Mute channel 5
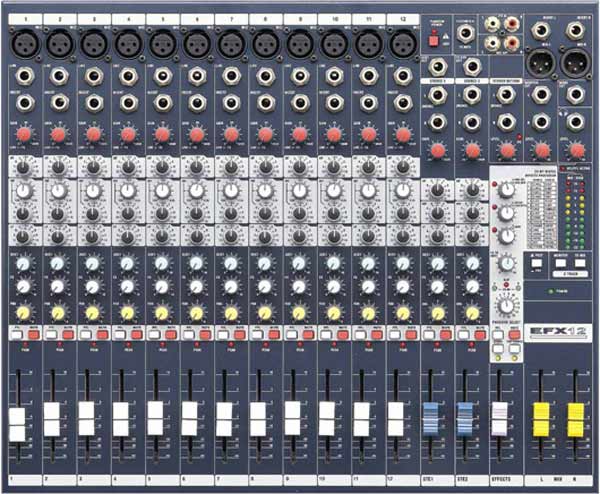Image resolution: width=600 pixels, height=494 pixels. point(171,335)
